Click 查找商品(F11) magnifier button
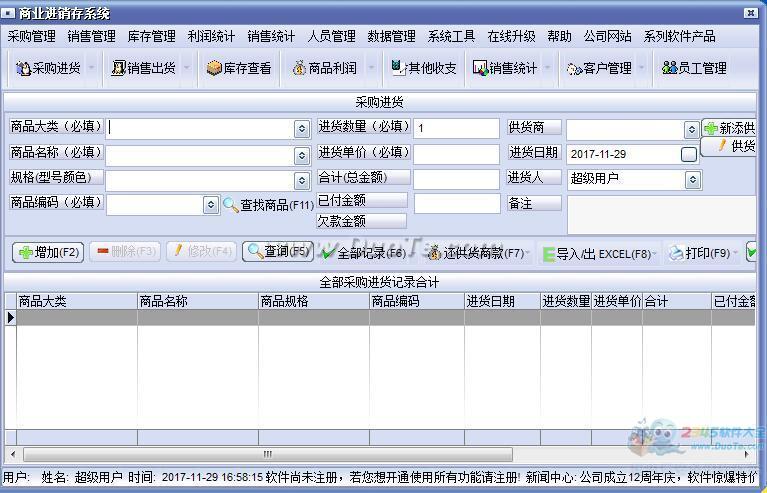 tap(268, 205)
